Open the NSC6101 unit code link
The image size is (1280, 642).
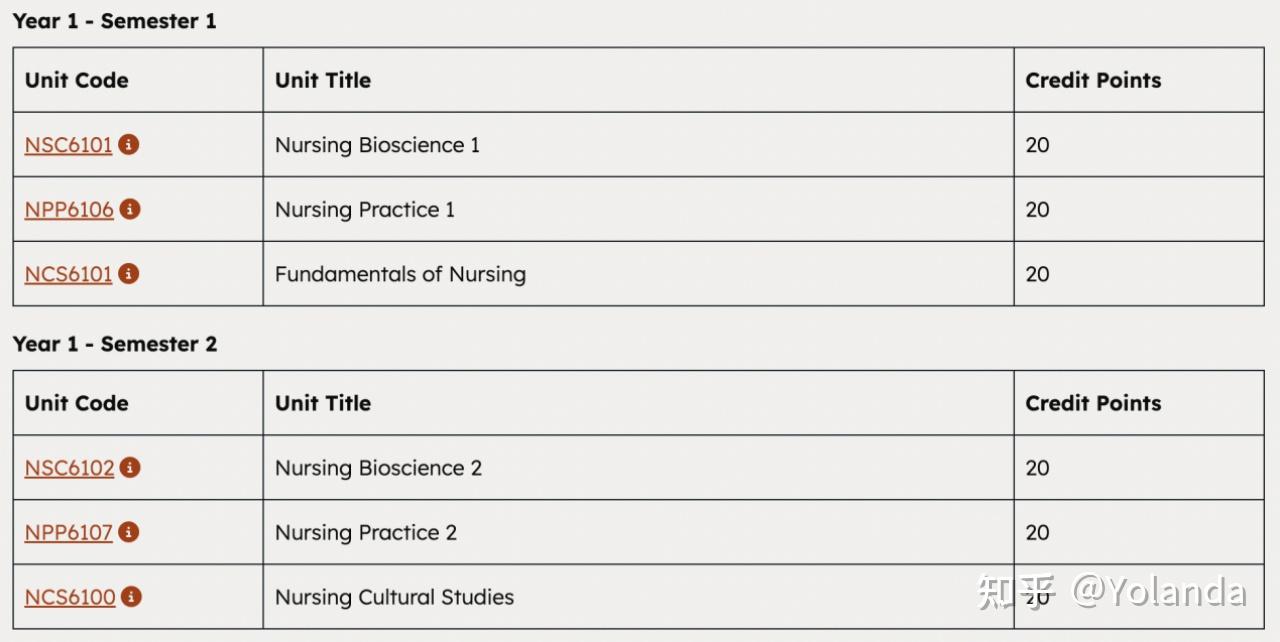point(68,145)
